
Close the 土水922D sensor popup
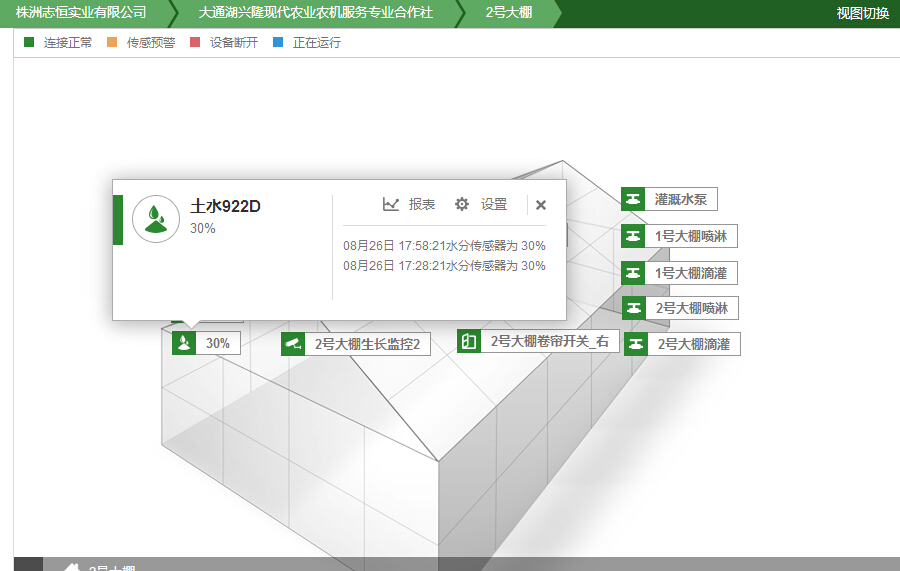[x=541, y=205]
